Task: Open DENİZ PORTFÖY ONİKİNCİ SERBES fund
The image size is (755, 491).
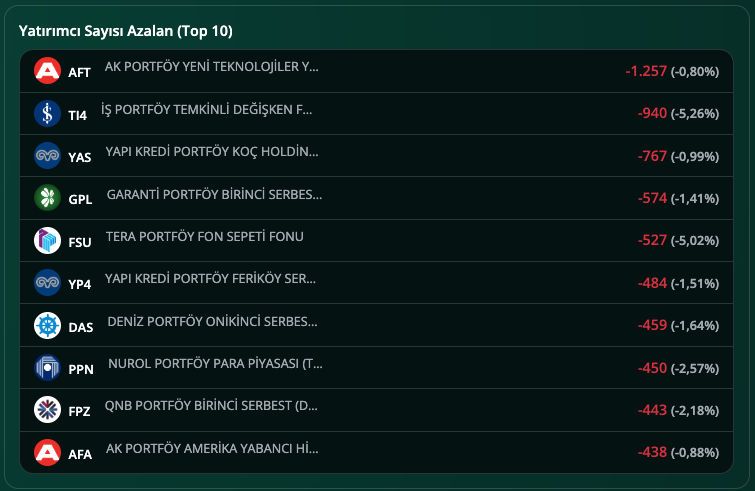Action: click(212, 322)
